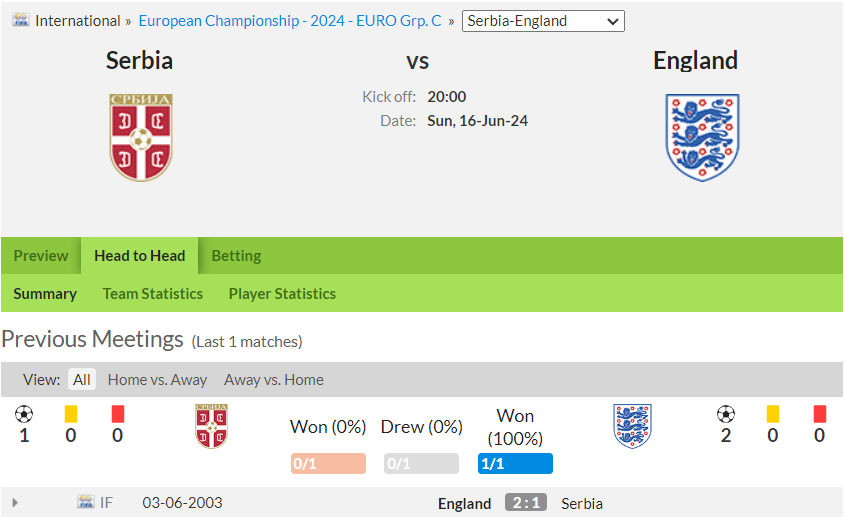Switch view to Away vs. Home

[x=274, y=379]
